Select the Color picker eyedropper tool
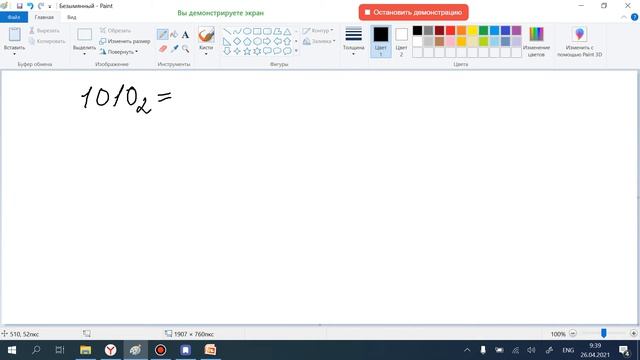This screenshot has width=640, height=360. (174, 49)
